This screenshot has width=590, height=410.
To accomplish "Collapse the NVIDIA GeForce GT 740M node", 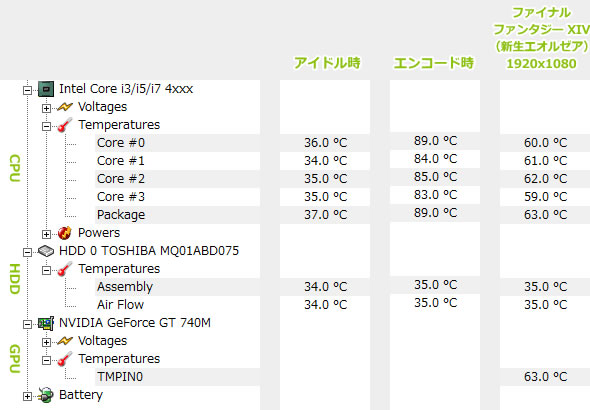I will [27, 324].
